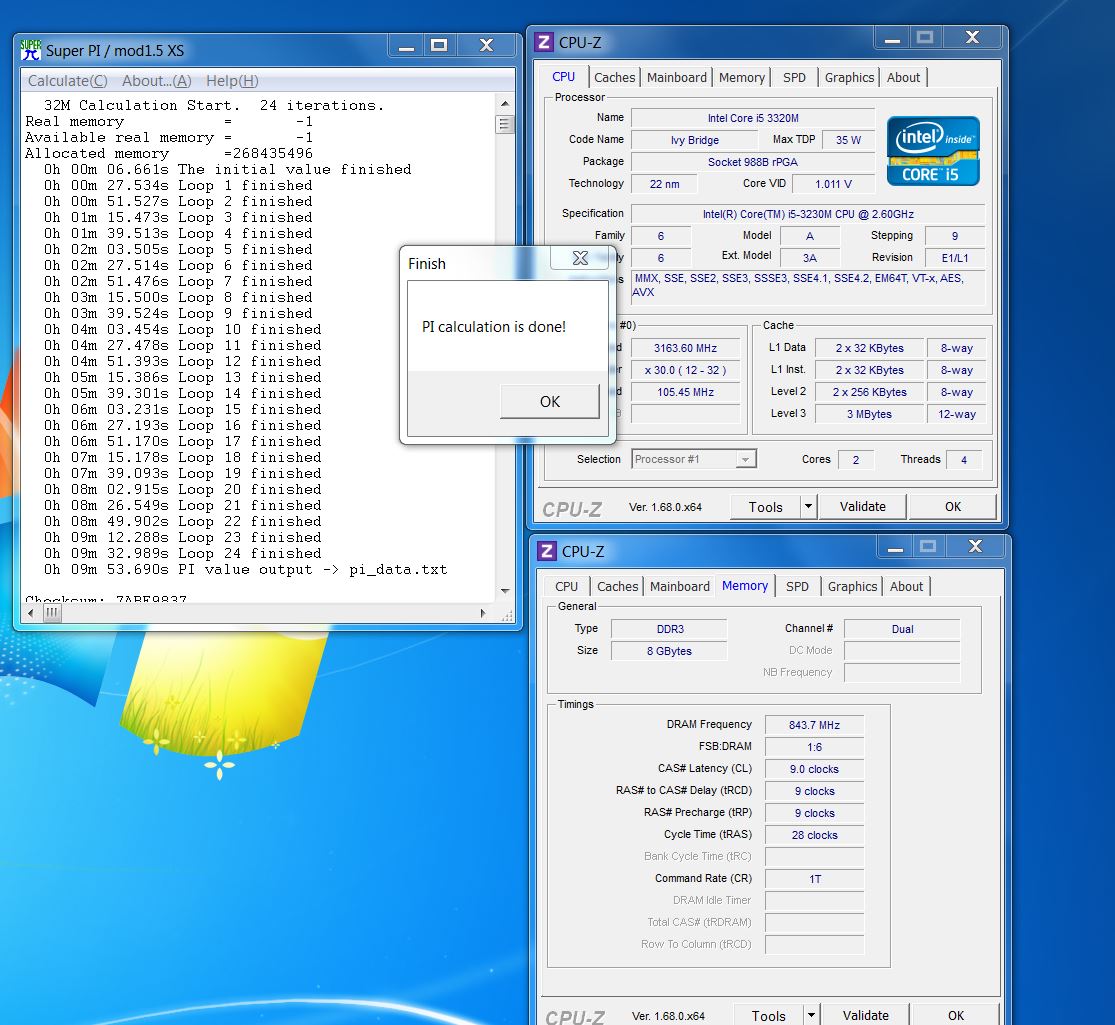Click OK button in upper CPU-Z window
Screen dimensions: 1115x1025
pos(953,506)
